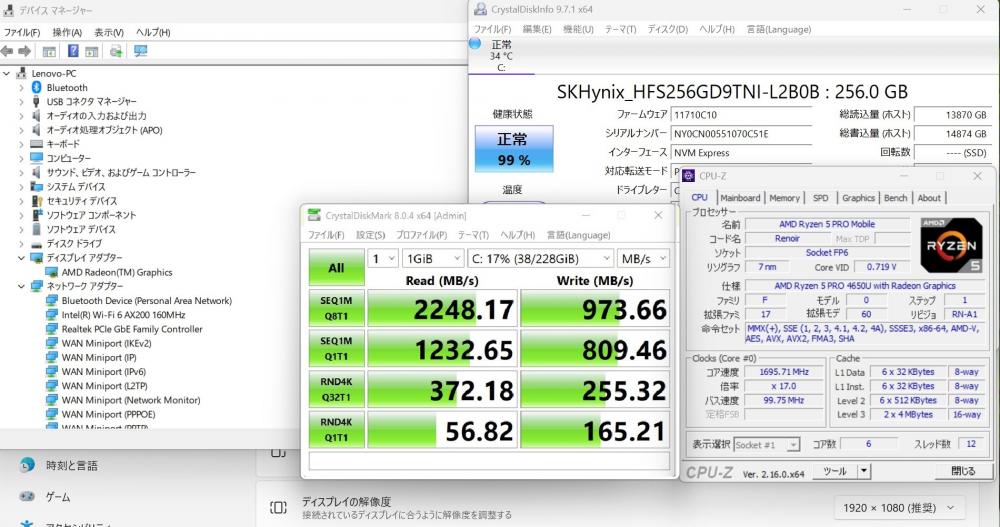Click the blue question-mark Help toolbar icon
1000x527 pixels.
pyautogui.click(x=73, y=51)
